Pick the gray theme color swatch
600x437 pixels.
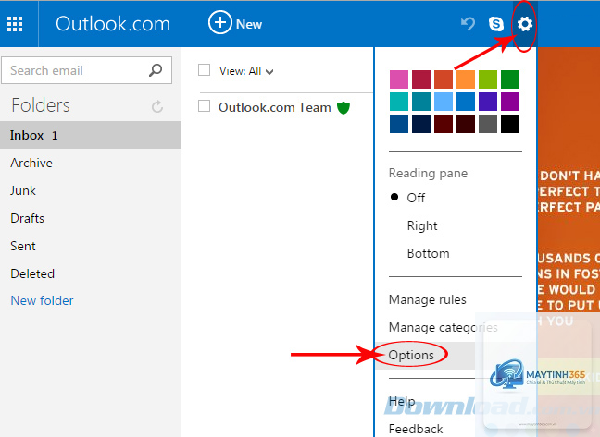(x=488, y=124)
